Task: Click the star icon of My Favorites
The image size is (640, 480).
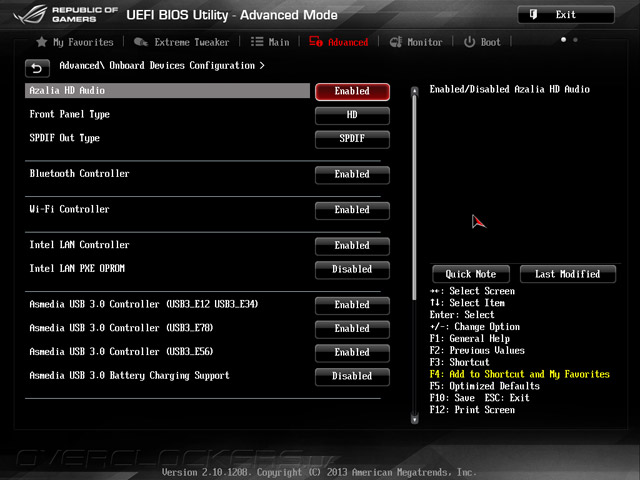Action: (42, 42)
